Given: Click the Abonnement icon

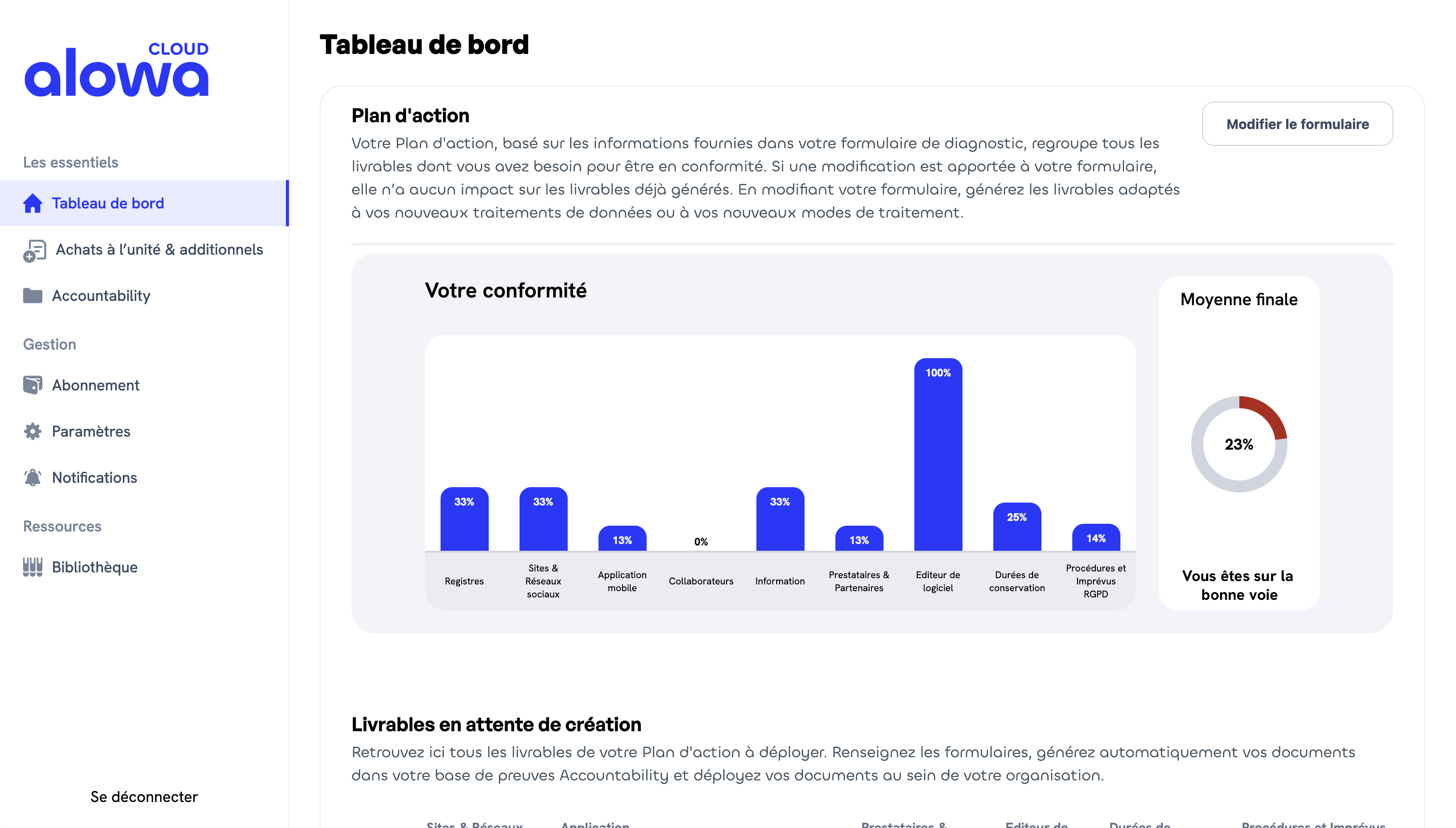Looking at the screenshot, I should (33, 385).
